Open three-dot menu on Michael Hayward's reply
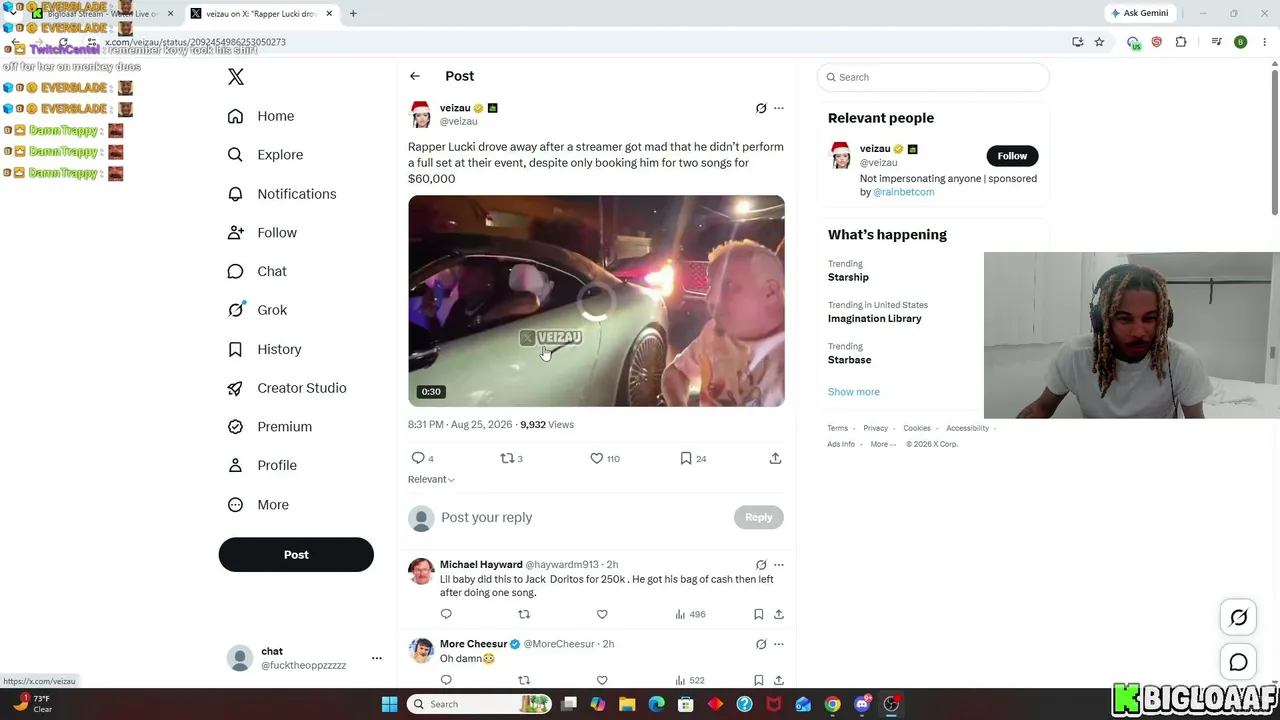1280x720 pixels. click(779, 565)
